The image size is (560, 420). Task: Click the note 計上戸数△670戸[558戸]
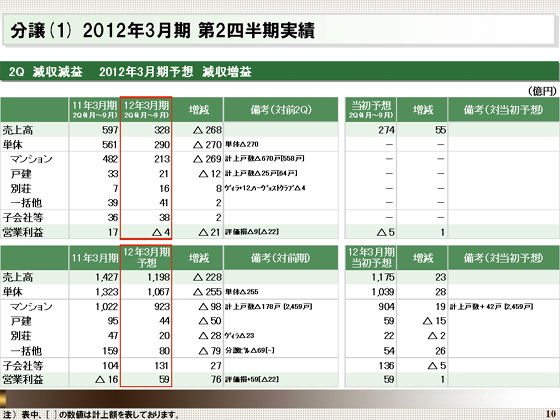pos(265,159)
